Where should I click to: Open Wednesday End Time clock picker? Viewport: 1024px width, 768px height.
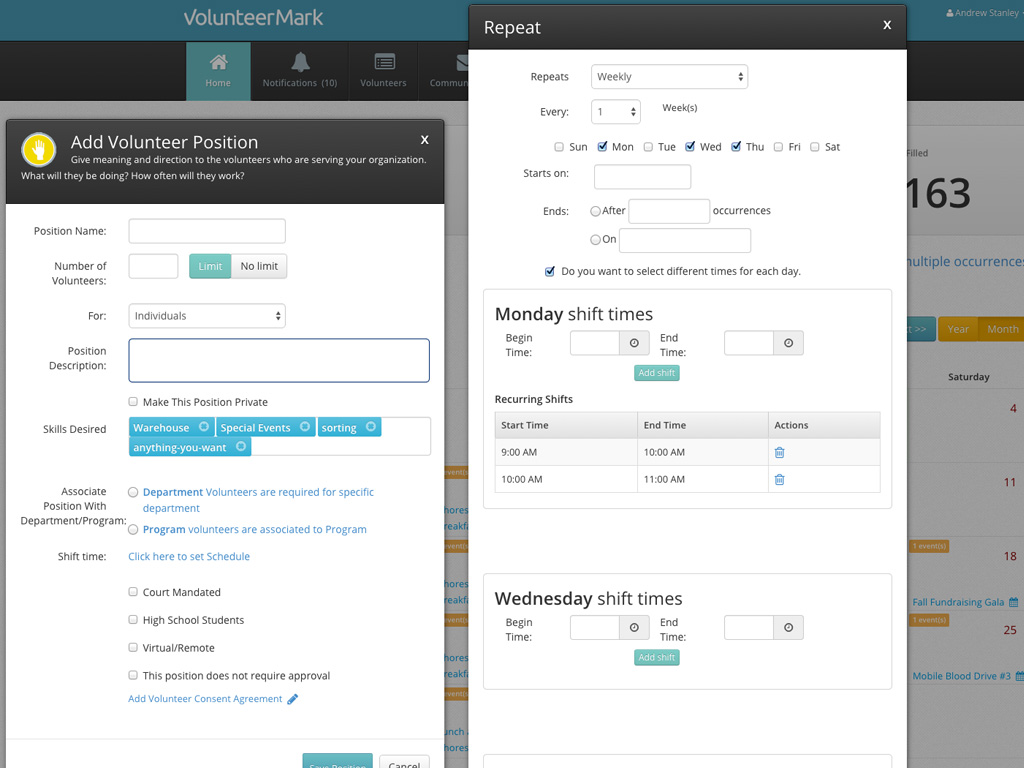[x=788, y=628]
